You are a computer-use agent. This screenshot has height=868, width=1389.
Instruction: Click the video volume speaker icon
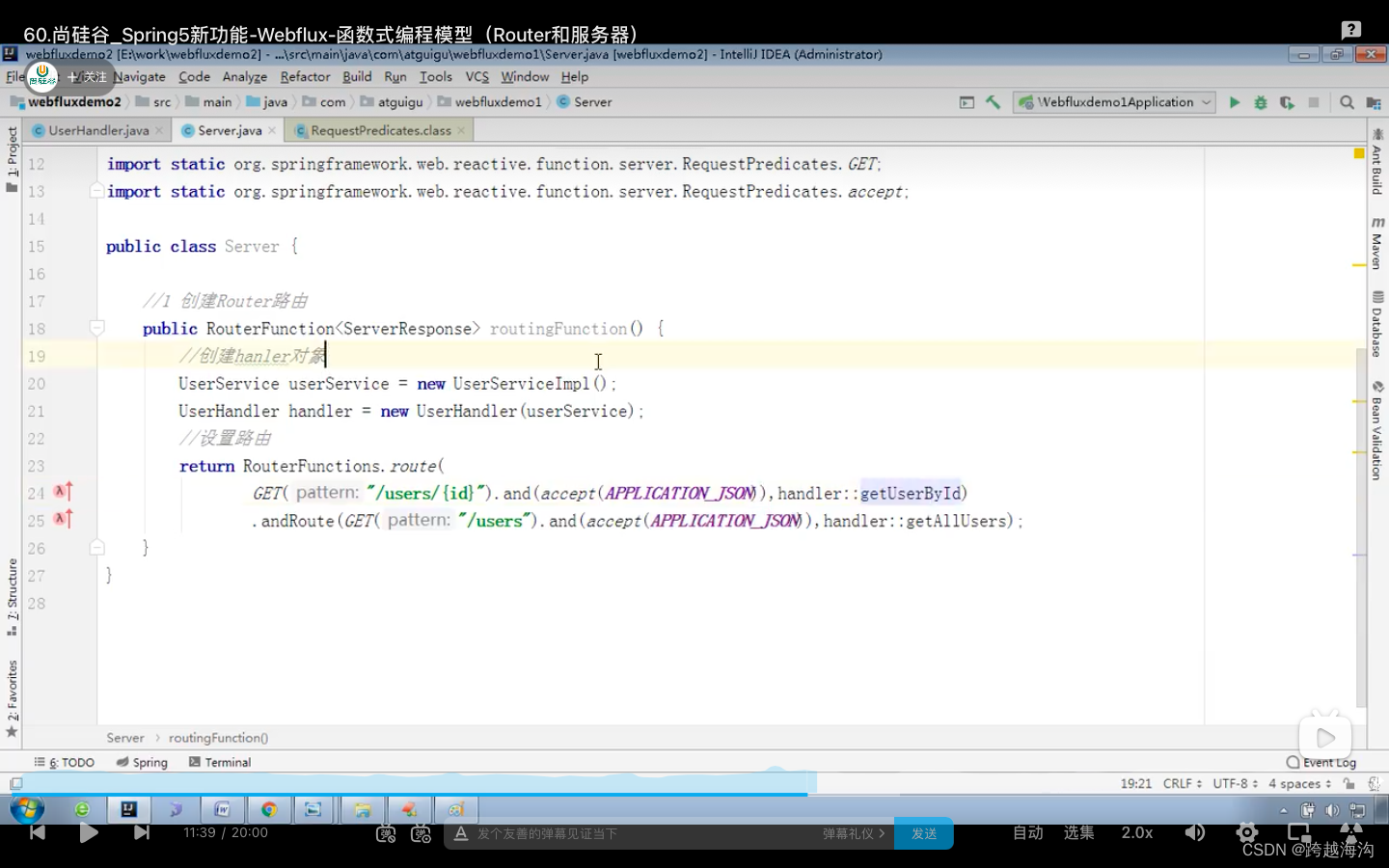[1195, 832]
